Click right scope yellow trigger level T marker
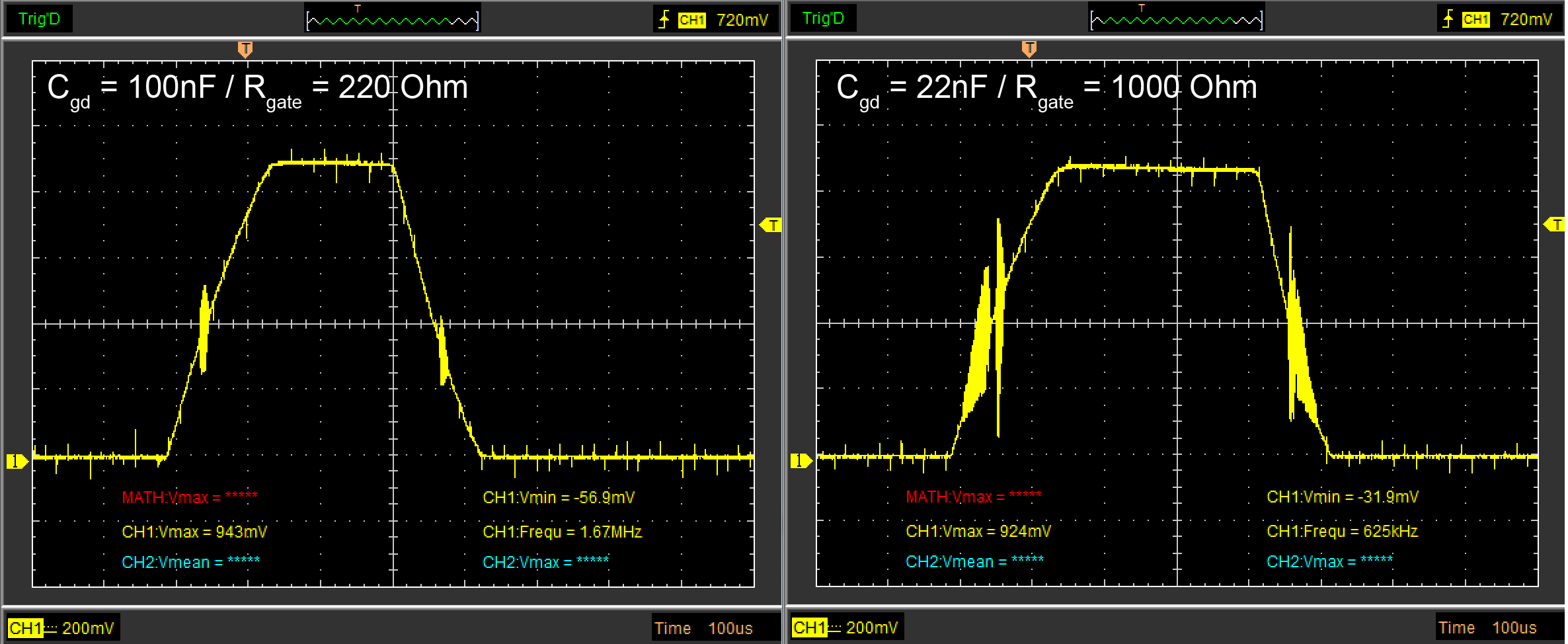 (x=1554, y=225)
